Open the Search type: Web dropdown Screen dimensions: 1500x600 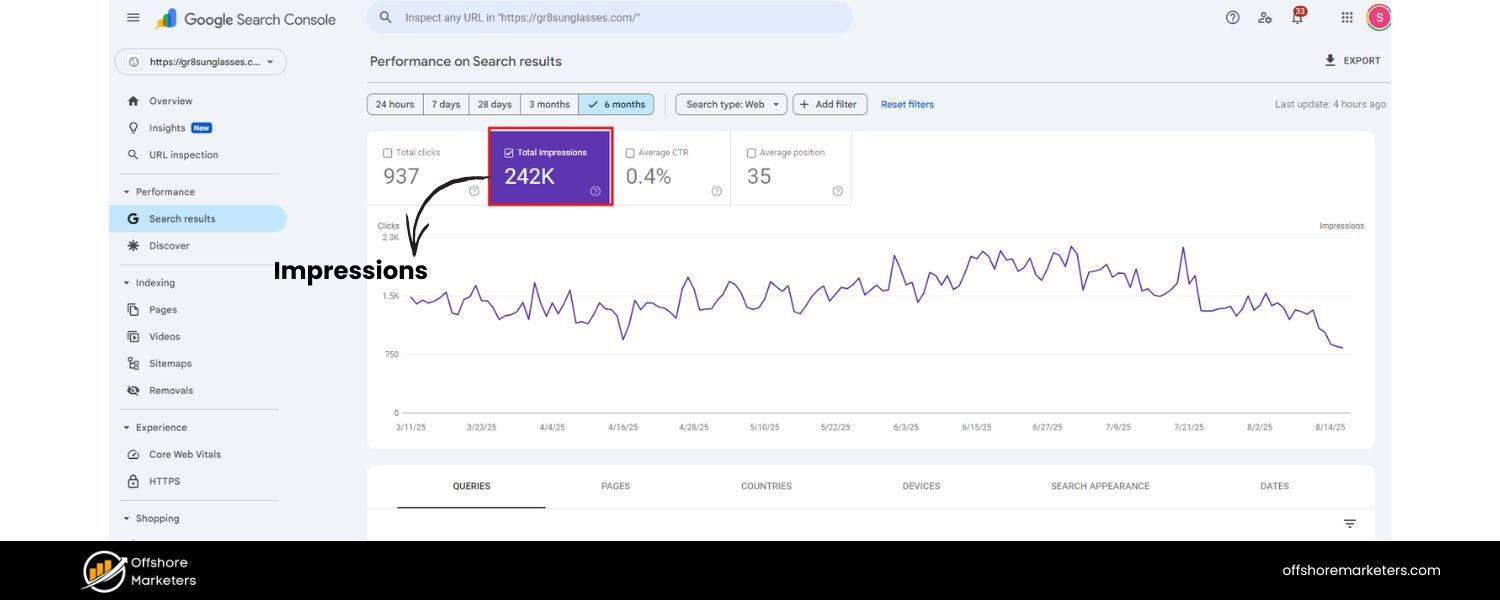(x=731, y=102)
